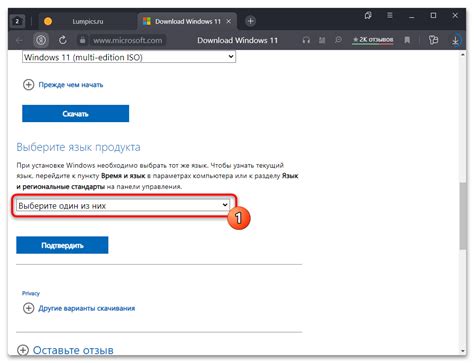Close the Download Windows 11 tab

(x=229, y=21)
